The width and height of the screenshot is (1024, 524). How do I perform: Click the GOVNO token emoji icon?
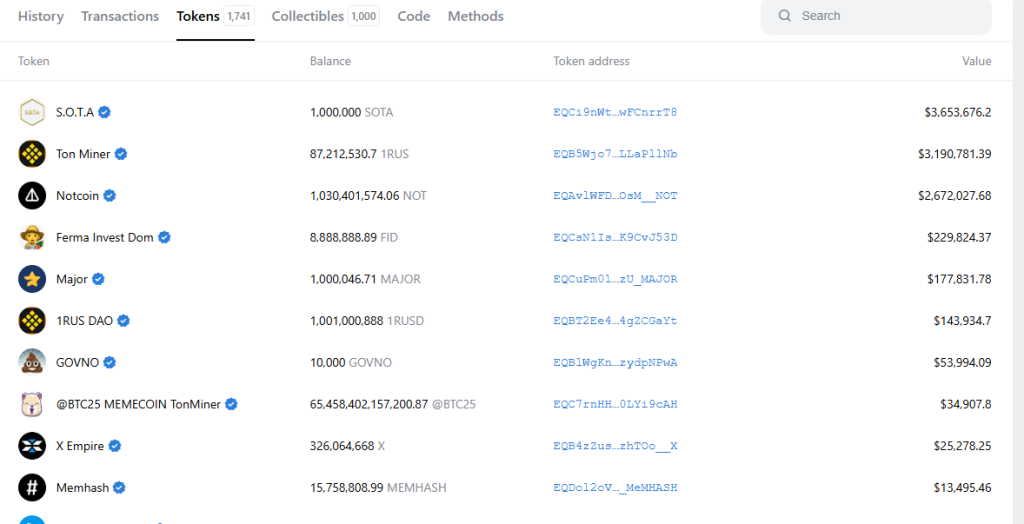click(x=32, y=363)
